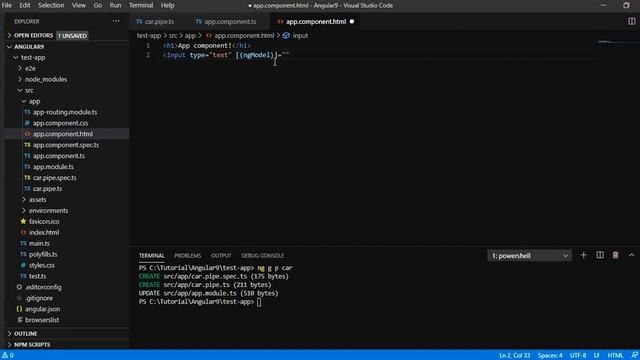Change indentation via Spaces: 4
This screenshot has width=640, height=360.
pyautogui.click(x=550, y=355)
